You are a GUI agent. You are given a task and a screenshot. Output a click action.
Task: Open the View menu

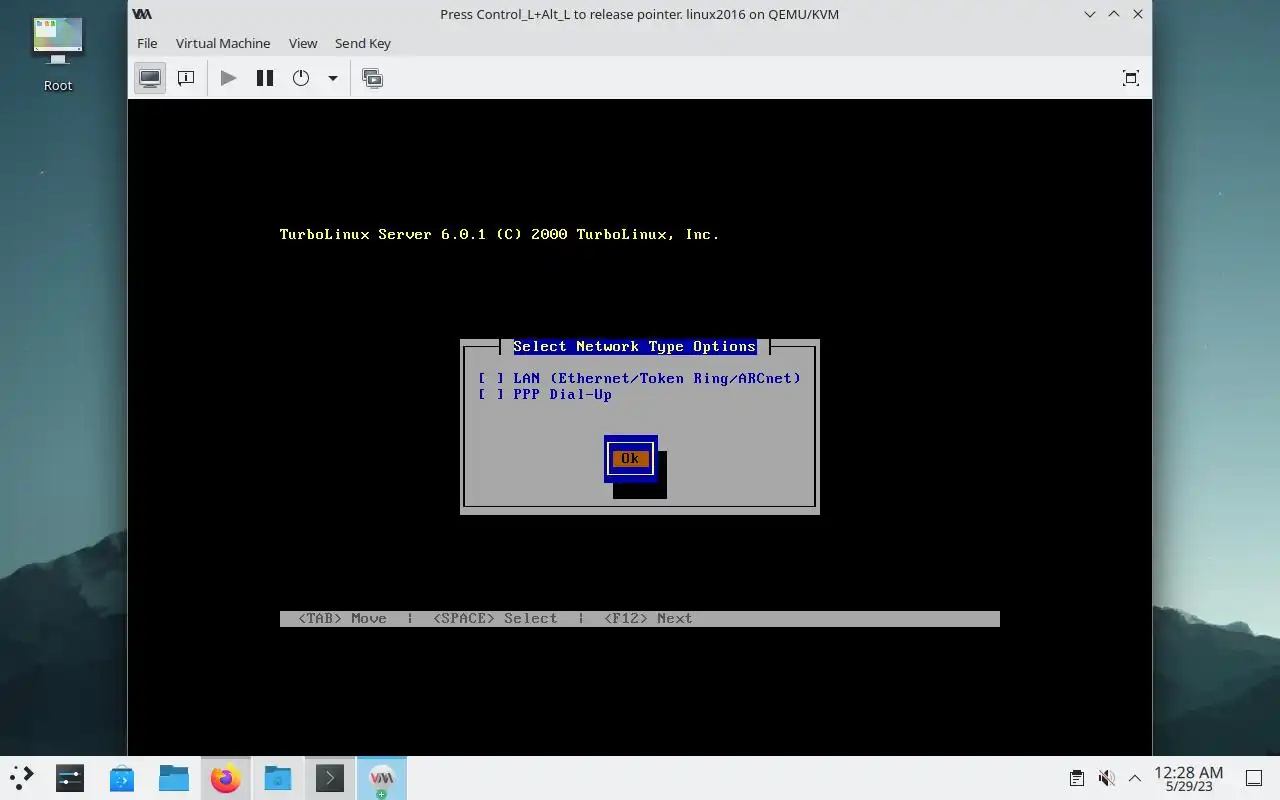[303, 43]
